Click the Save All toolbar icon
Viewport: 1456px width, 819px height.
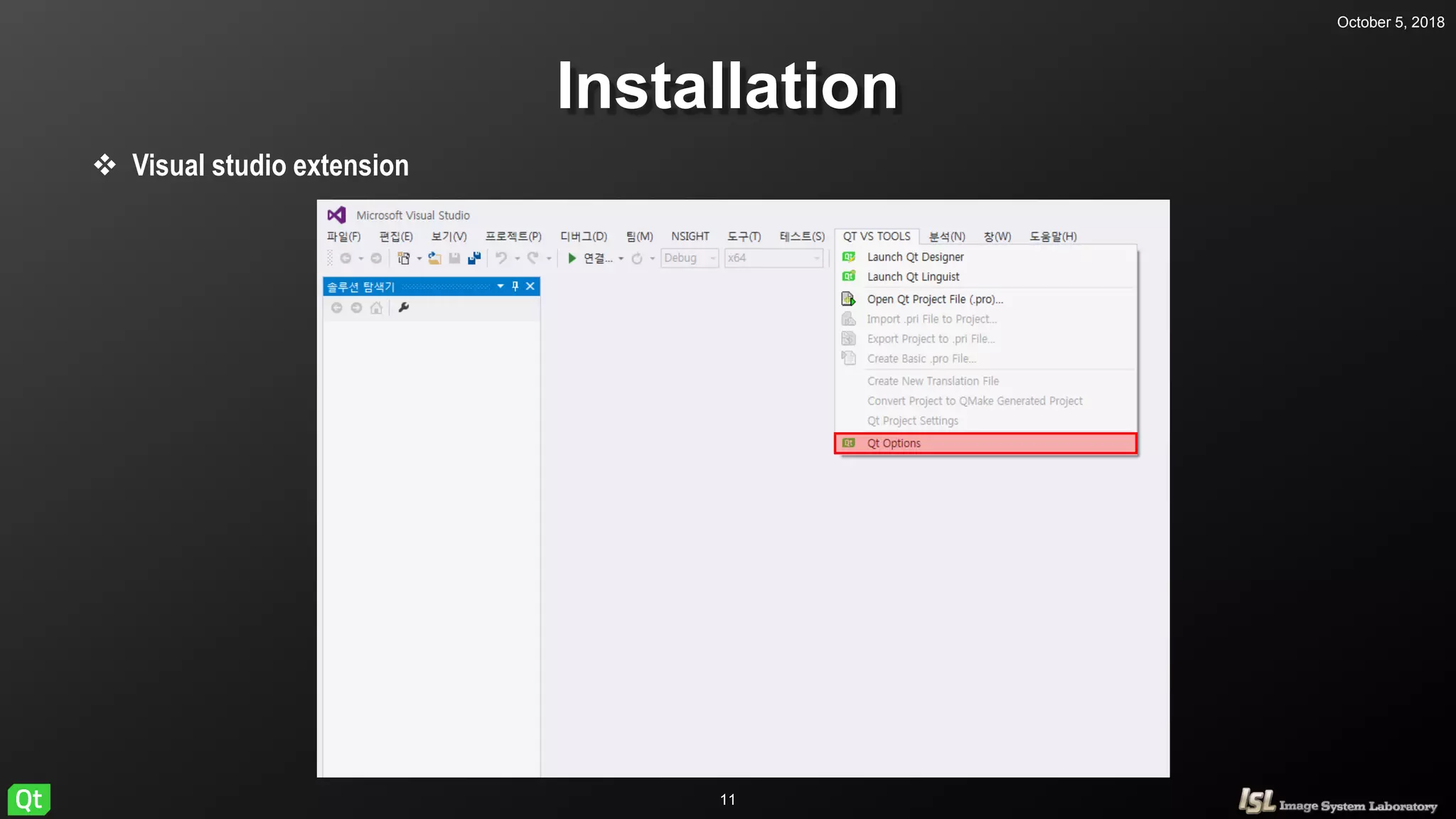pyautogui.click(x=474, y=258)
